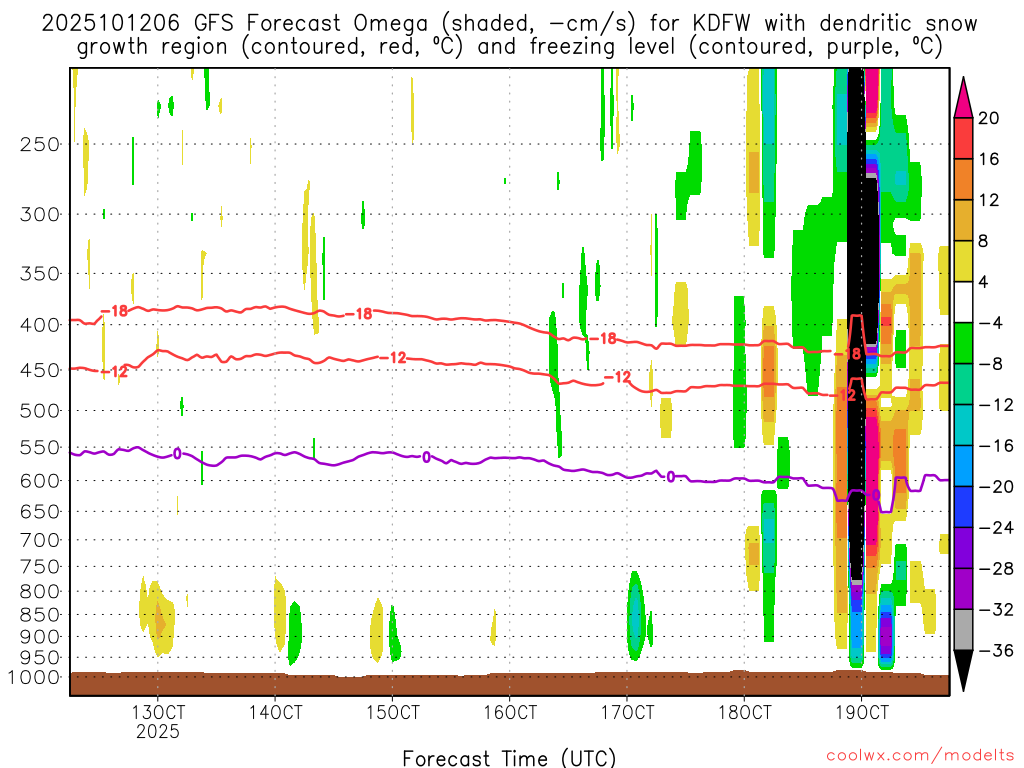Pick the red colorbar swatch between 16 and 20
The height and width of the screenshot is (768, 1024).
point(963,138)
